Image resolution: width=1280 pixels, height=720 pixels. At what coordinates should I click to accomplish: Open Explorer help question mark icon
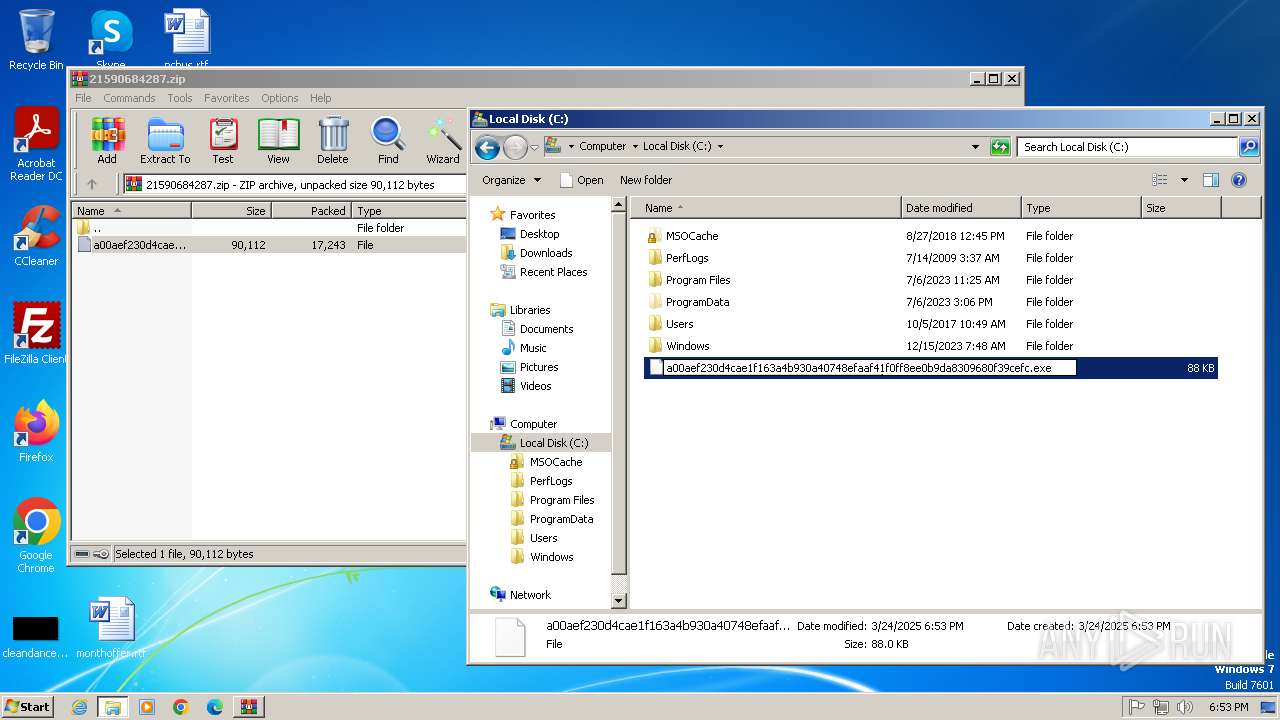point(1239,180)
